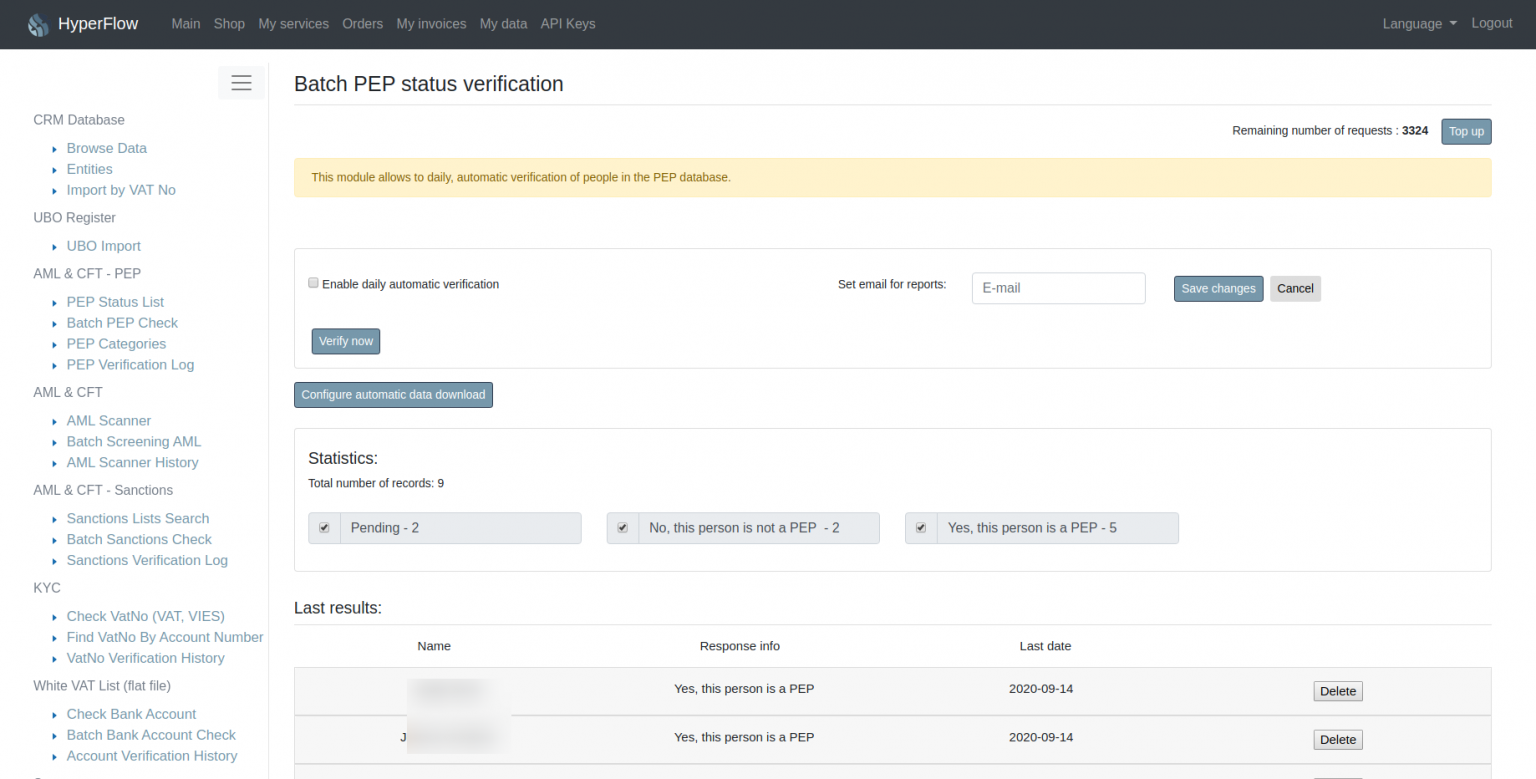Image resolution: width=1536 pixels, height=779 pixels.
Task: Open Configure automatic data download
Action: click(393, 394)
